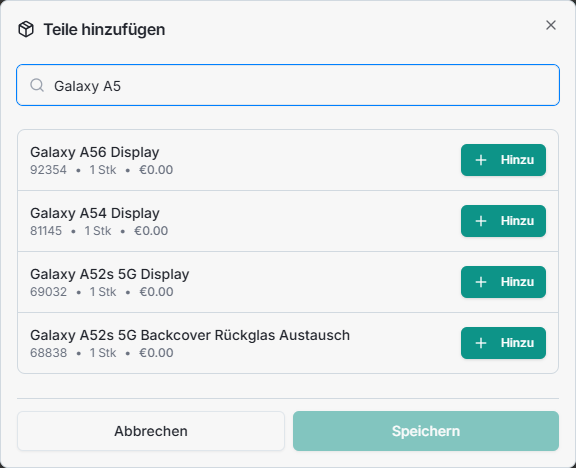
Task: Click the Teile hinzufügen dialog heading
Action: pyautogui.click(x=104, y=29)
